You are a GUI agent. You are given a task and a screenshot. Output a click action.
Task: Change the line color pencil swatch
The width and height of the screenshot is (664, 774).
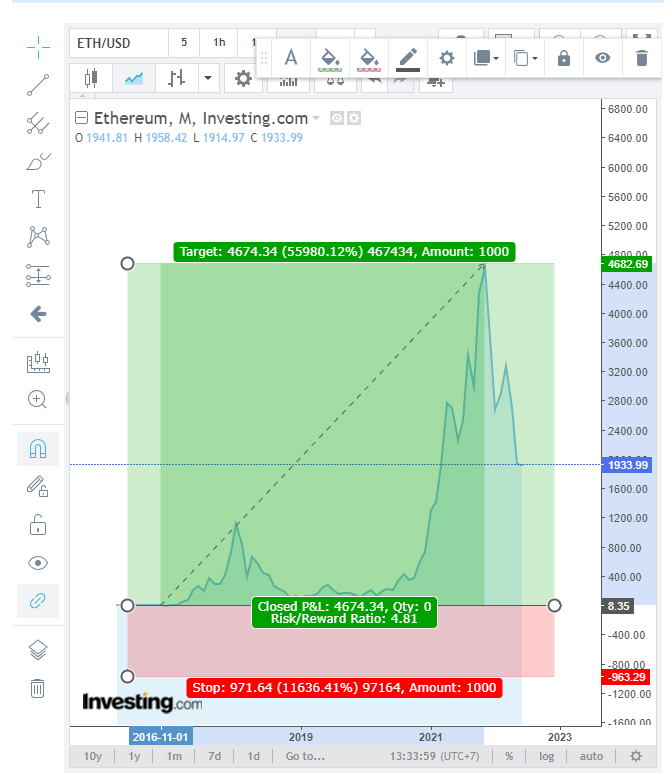(x=408, y=58)
